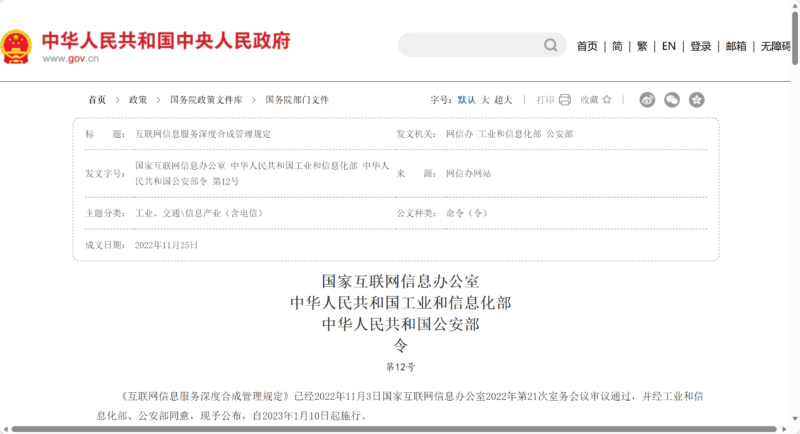Image resolution: width=800 pixels, height=434 pixels.
Task: Open 首页 in top navigation
Action: tap(587, 46)
